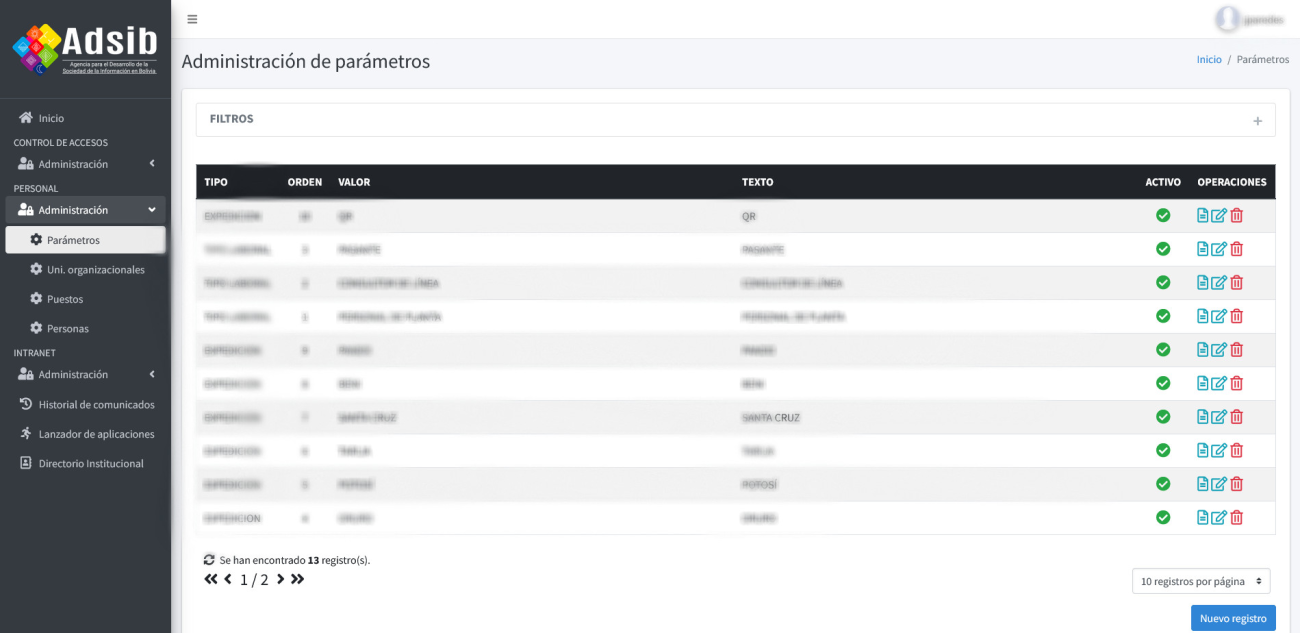Click the hamburger sidebar toggle icon
The width and height of the screenshot is (1300, 633).
pos(192,19)
